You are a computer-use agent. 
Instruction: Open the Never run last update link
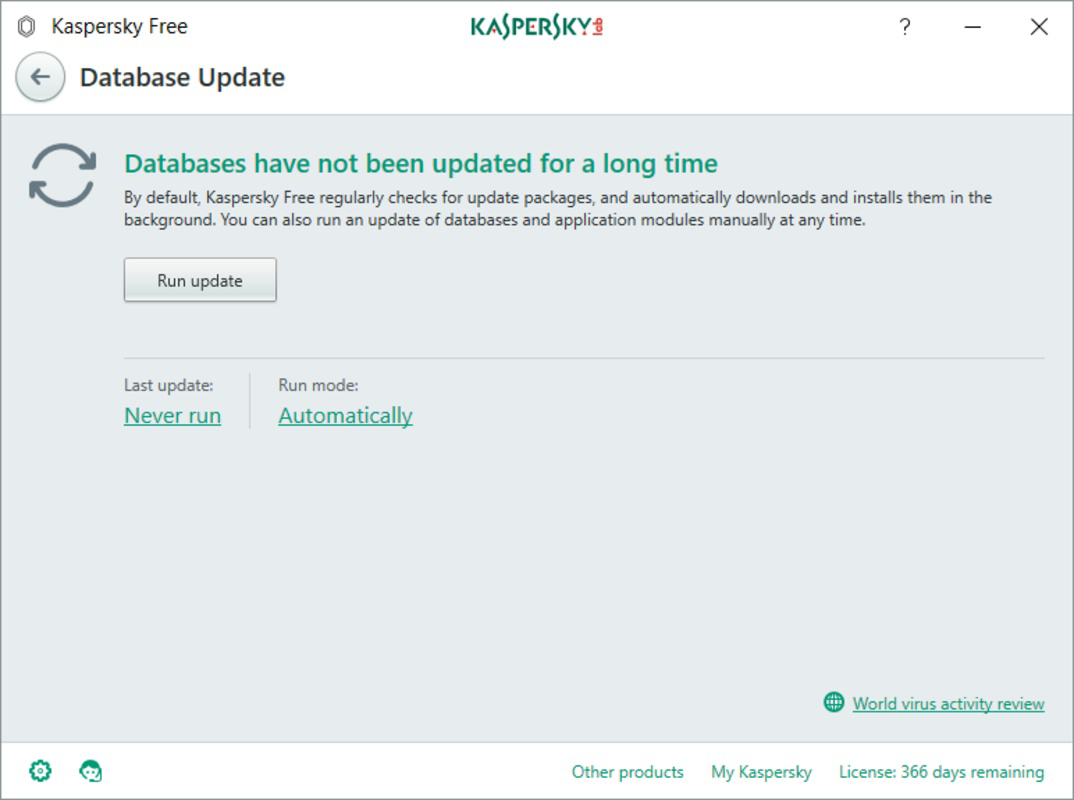click(x=173, y=415)
